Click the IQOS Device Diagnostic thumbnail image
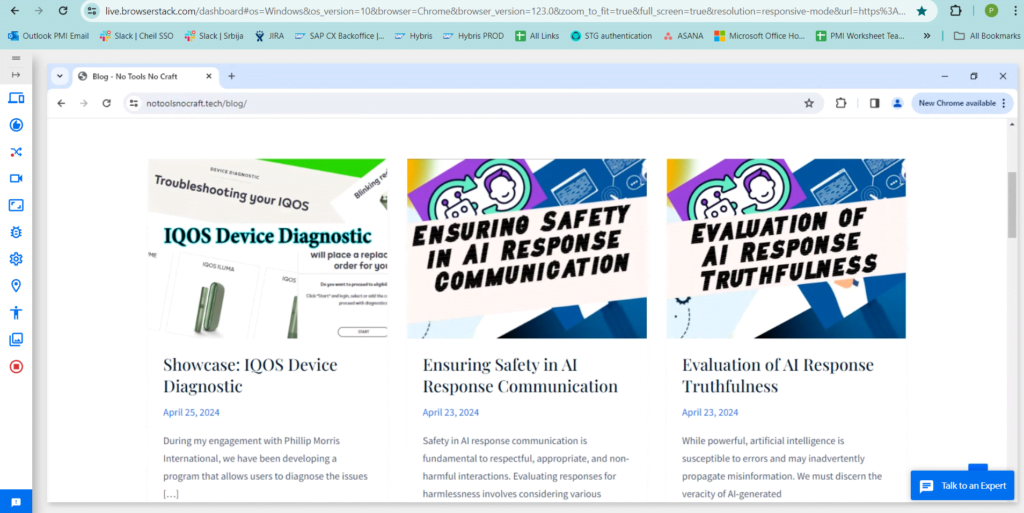The image size is (1024, 513). tap(268, 248)
